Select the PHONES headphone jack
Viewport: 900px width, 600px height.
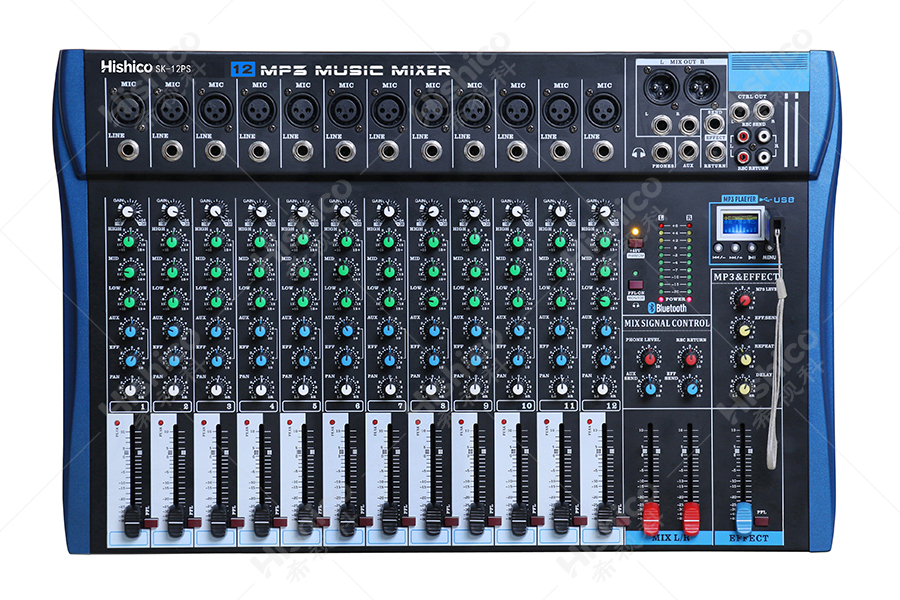[x=661, y=152]
